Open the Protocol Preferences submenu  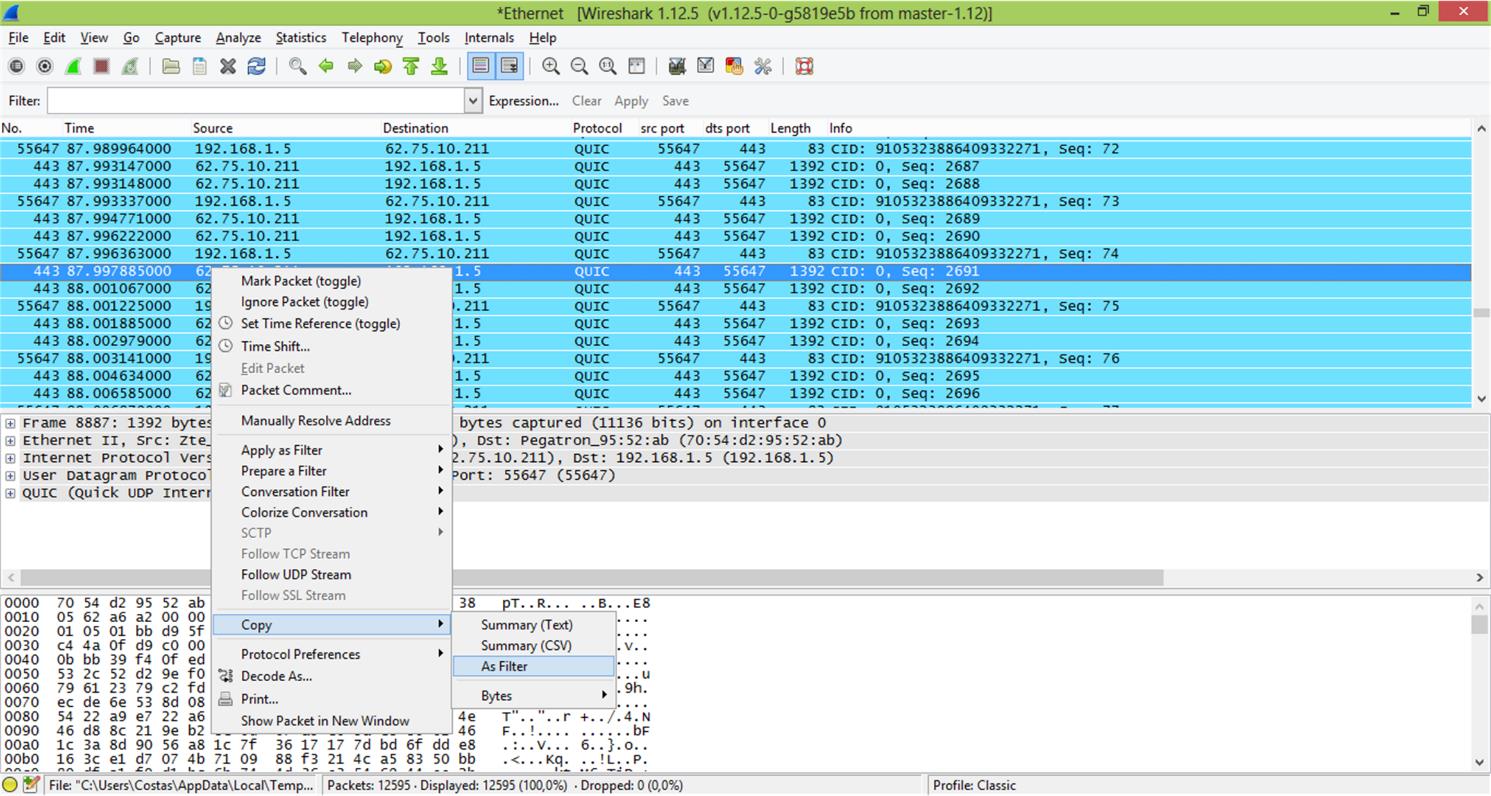332,654
